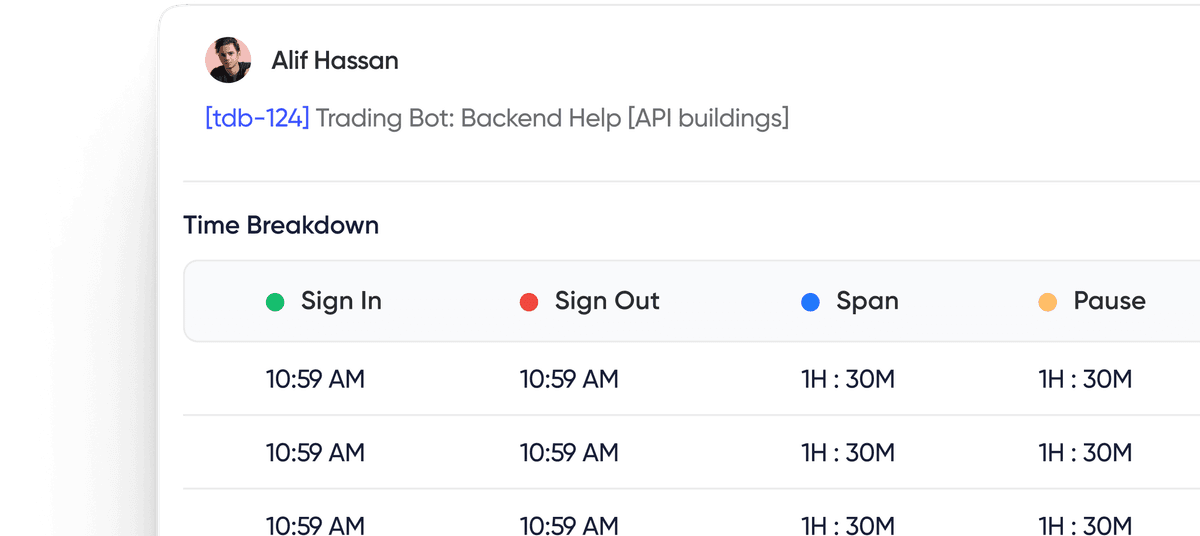The image size is (1200, 536).
Task: Click the green Sign In dot
Action: click(x=275, y=302)
